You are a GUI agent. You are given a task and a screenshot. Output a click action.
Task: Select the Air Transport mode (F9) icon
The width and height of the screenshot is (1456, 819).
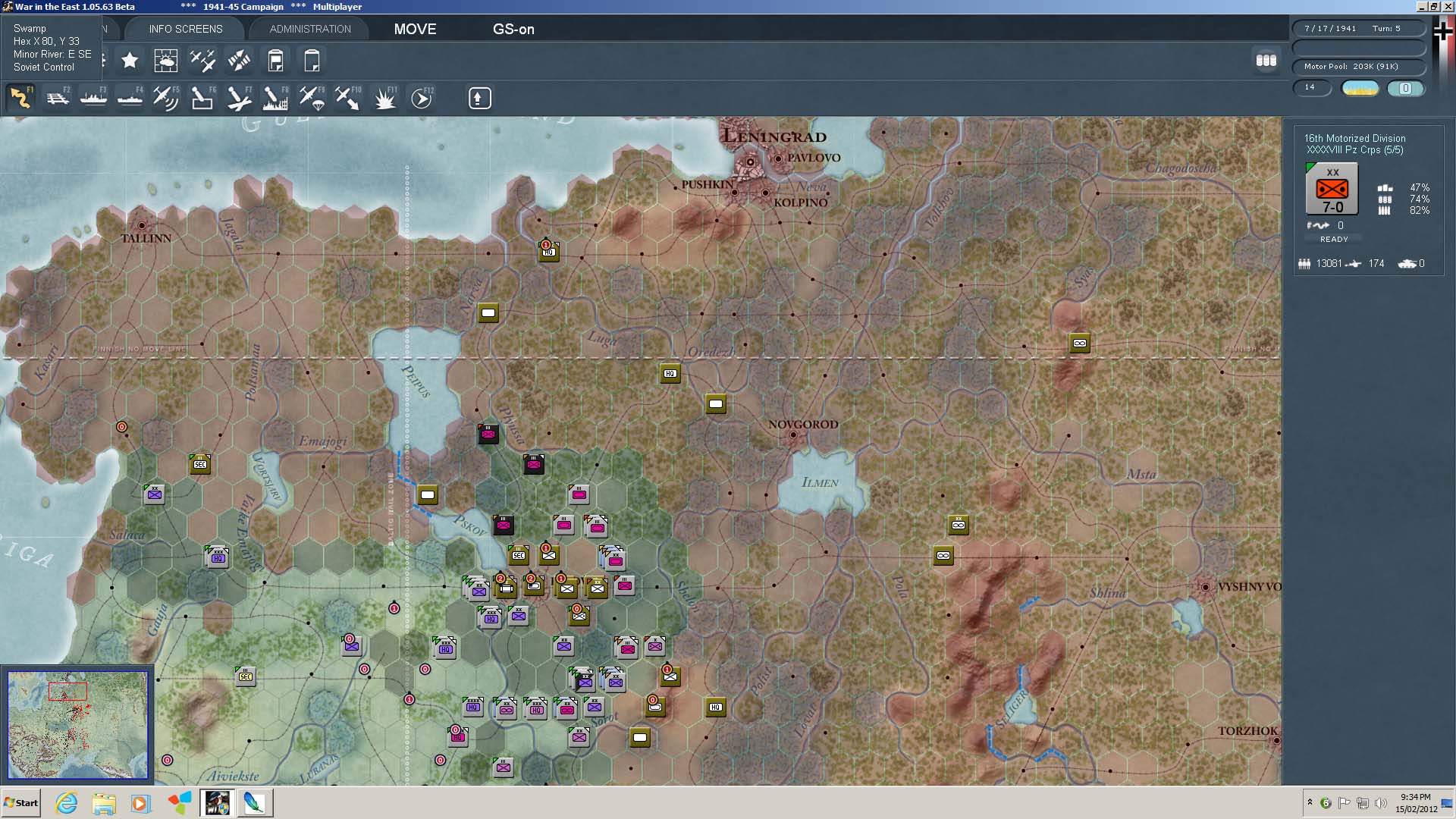coord(312,98)
